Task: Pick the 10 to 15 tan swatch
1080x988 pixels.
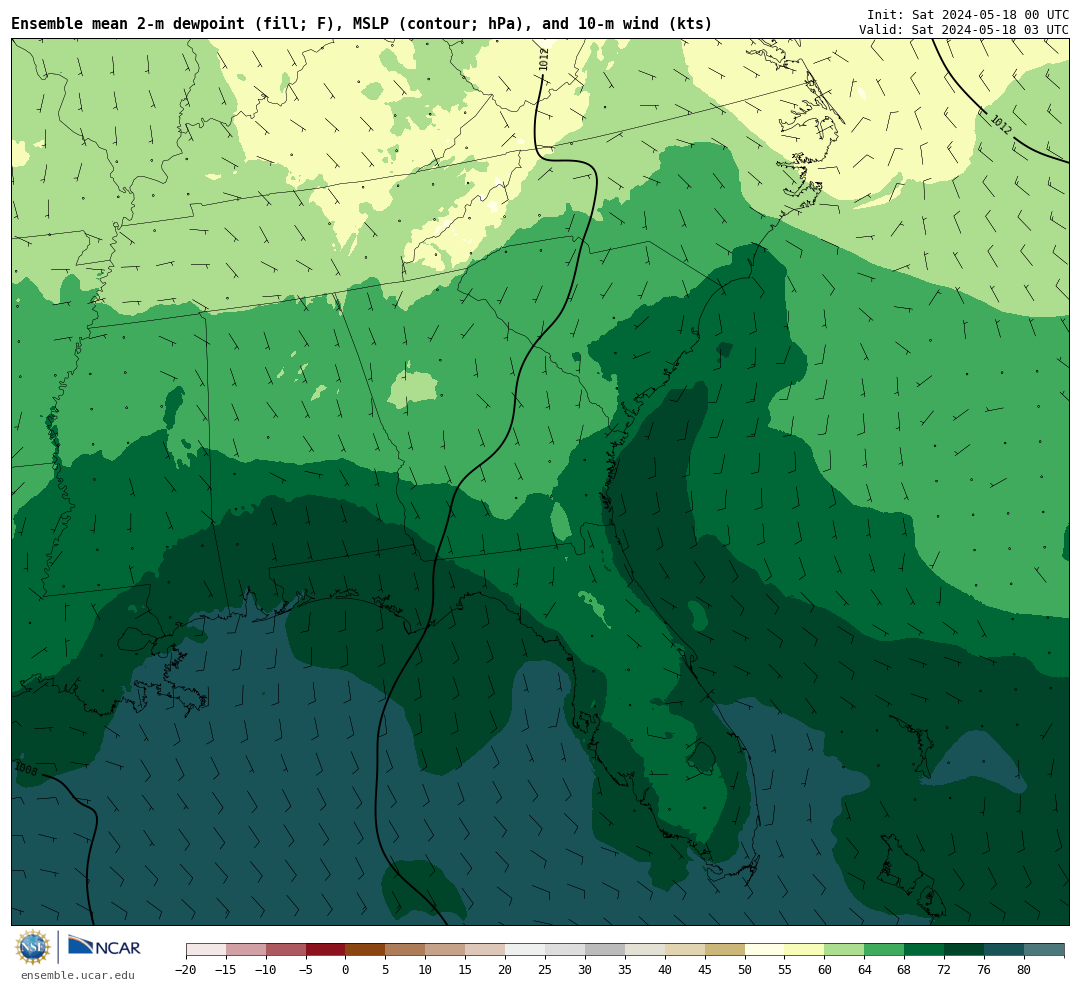Action: (x=446, y=950)
